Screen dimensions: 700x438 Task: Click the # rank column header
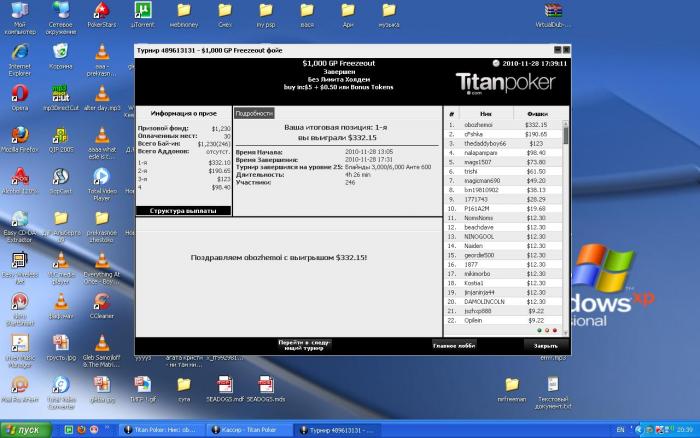451,114
